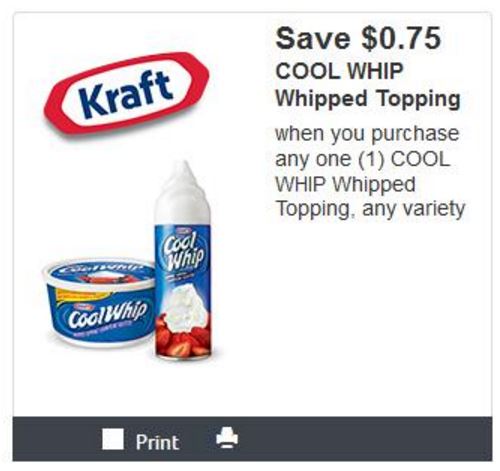
Task: Click the lid of the Cool Whip tub
Action: click(x=100, y=273)
